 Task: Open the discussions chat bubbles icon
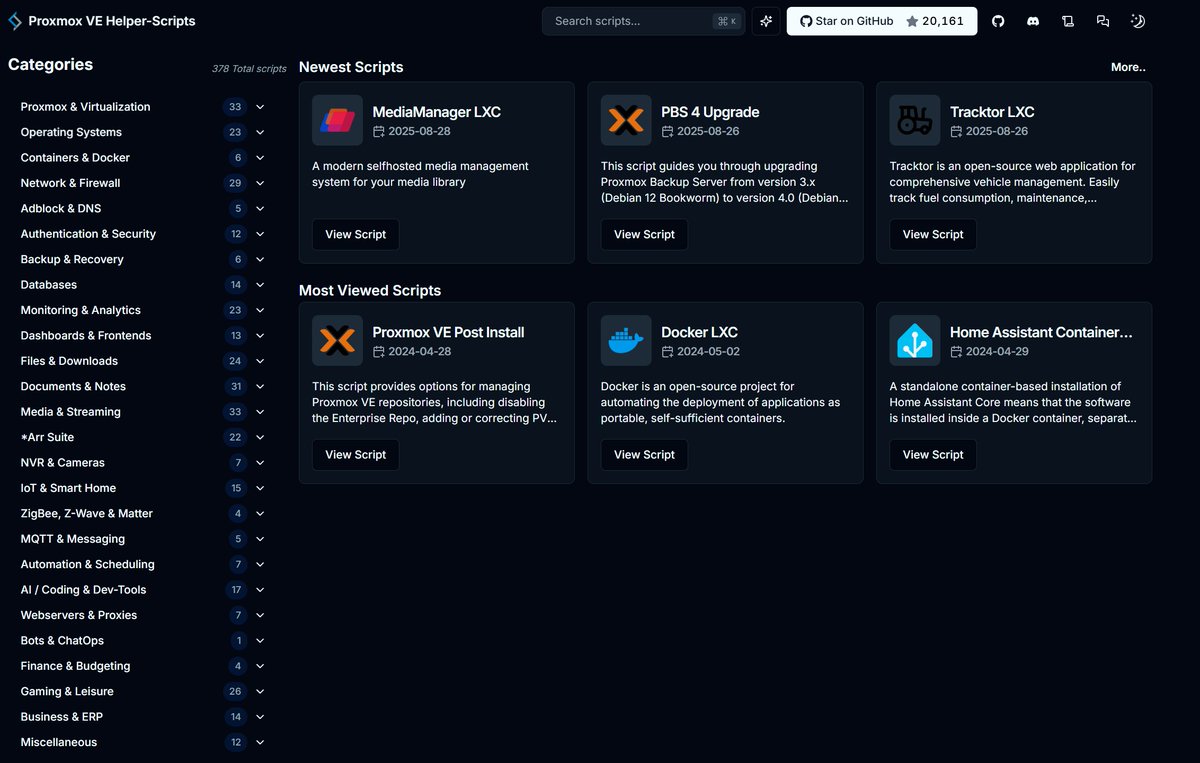(1103, 21)
